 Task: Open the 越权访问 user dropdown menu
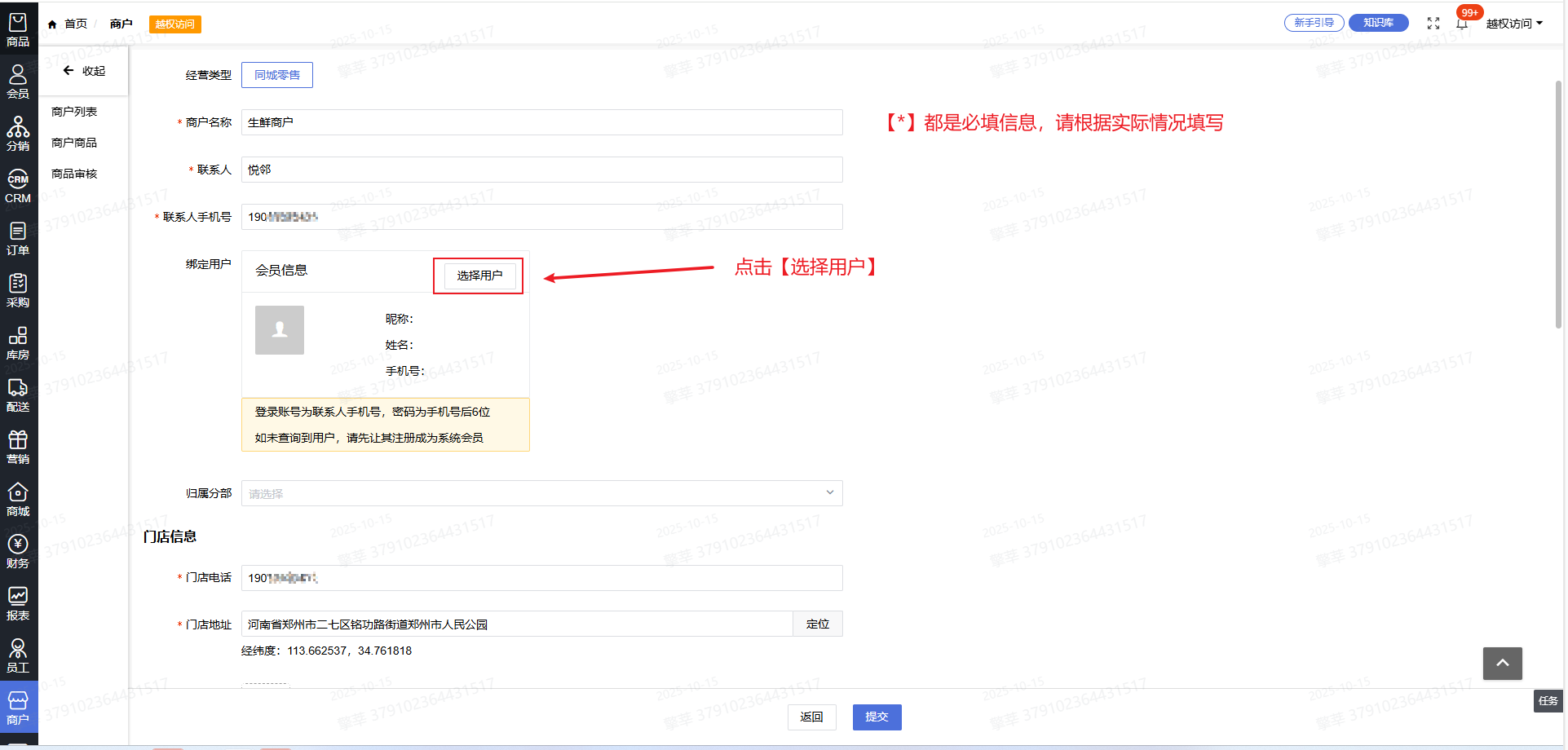(1513, 24)
